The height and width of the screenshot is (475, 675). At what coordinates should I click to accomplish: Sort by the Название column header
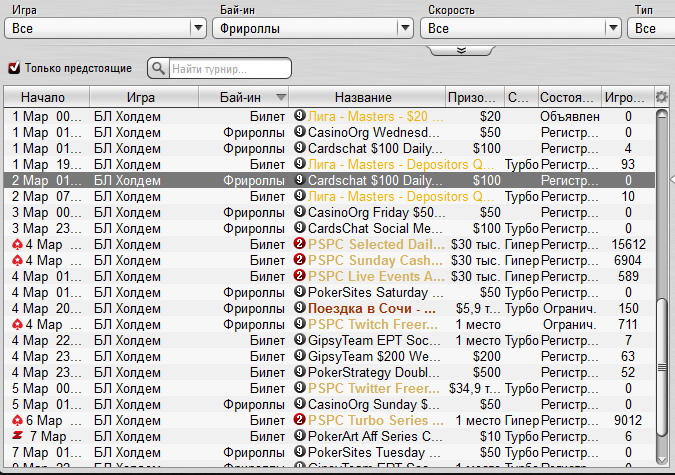pyautogui.click(x=367, y=97)
